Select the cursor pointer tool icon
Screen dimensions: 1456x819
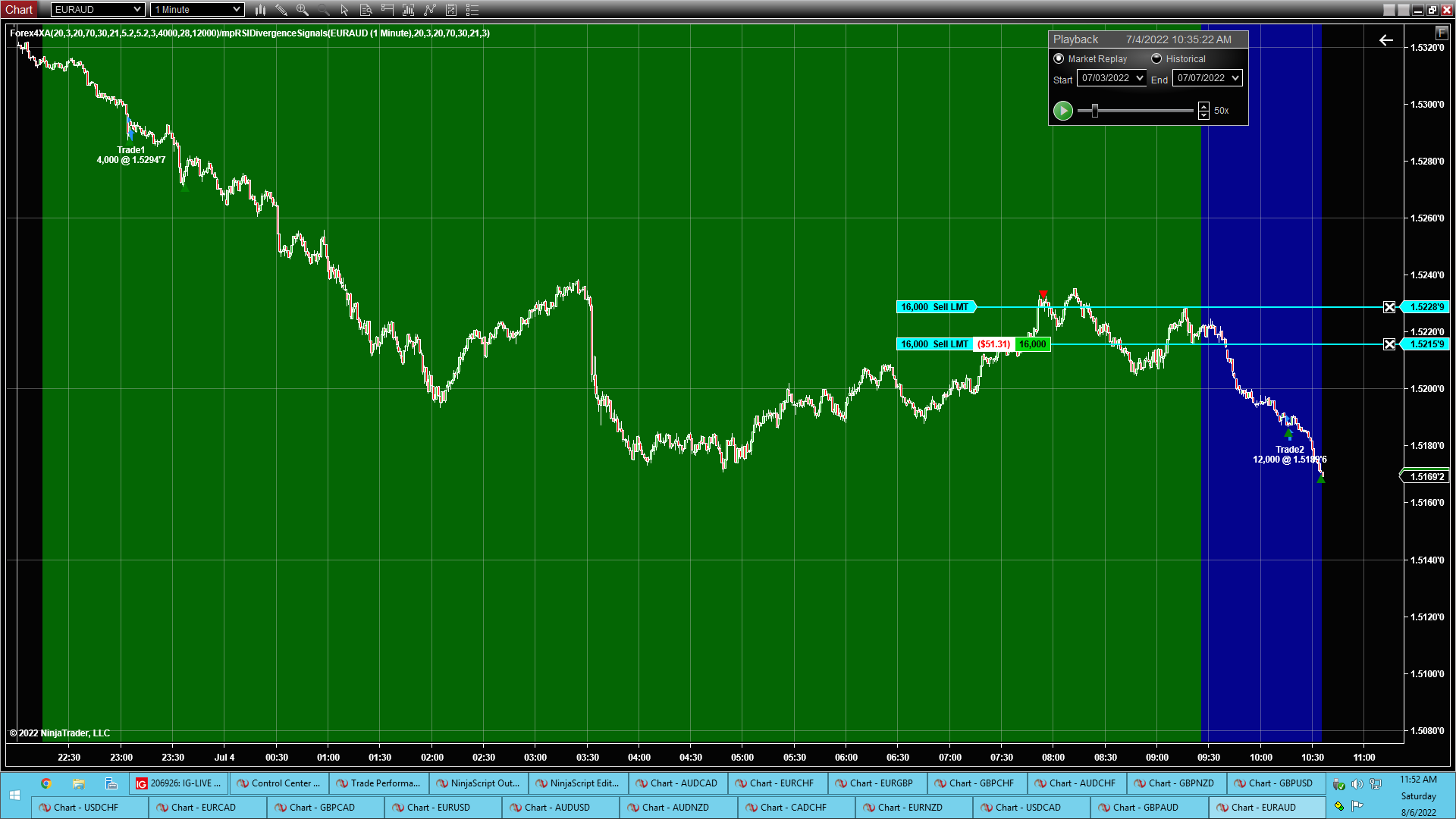click(x=345, y=10)
